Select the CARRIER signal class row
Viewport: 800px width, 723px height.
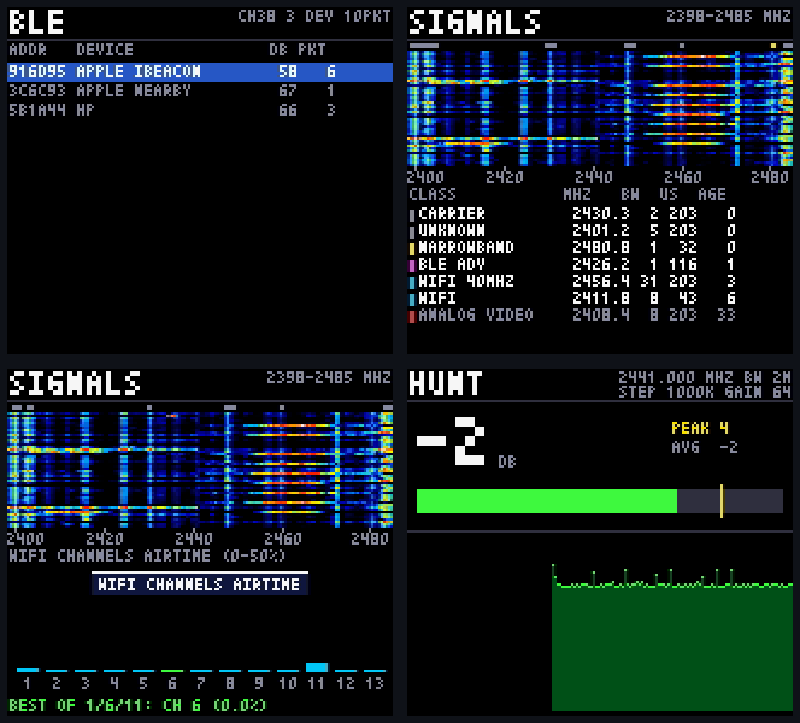572,213
